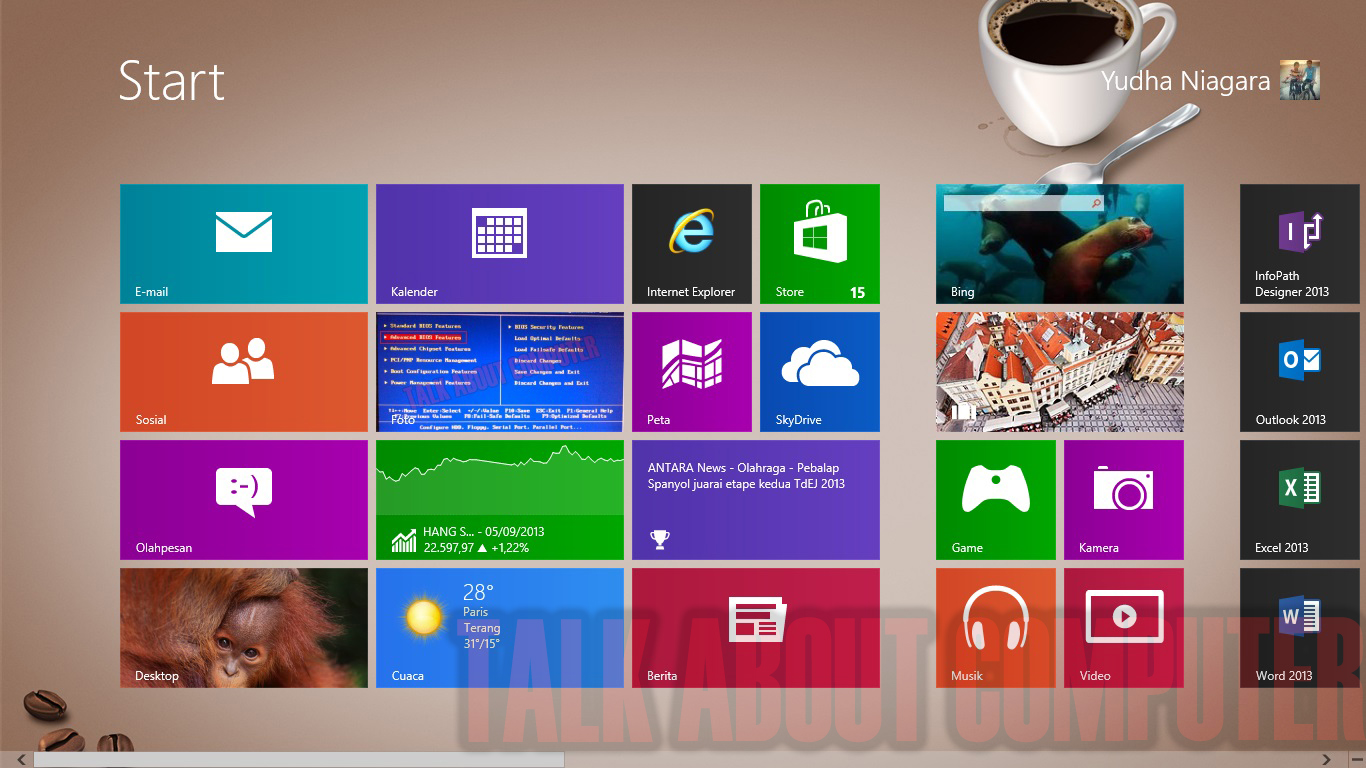The height and width of the screenshot is (768, 1366).
Task: Open the Desktop tile with orangutan image
Action: pyautogui.click(x=243, y=628)
